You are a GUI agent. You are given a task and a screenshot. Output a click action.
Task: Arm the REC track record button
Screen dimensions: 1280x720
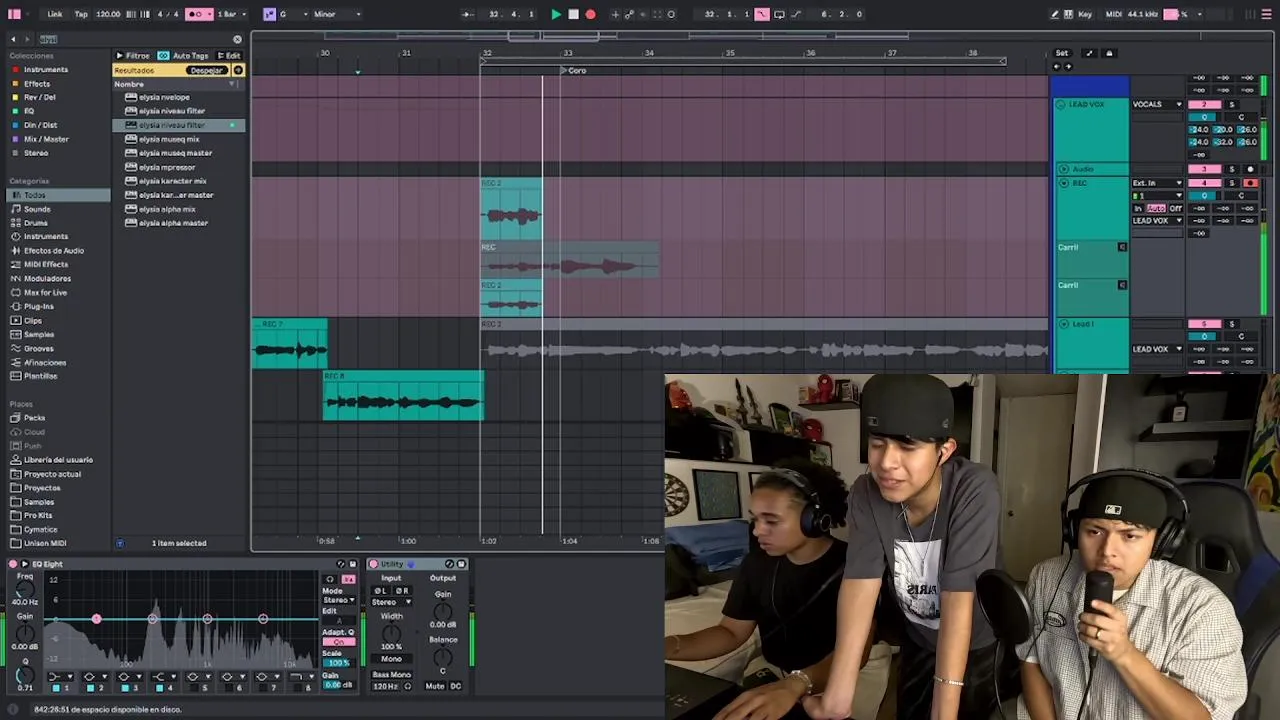pyautogui.click(x=1250, y=183)
